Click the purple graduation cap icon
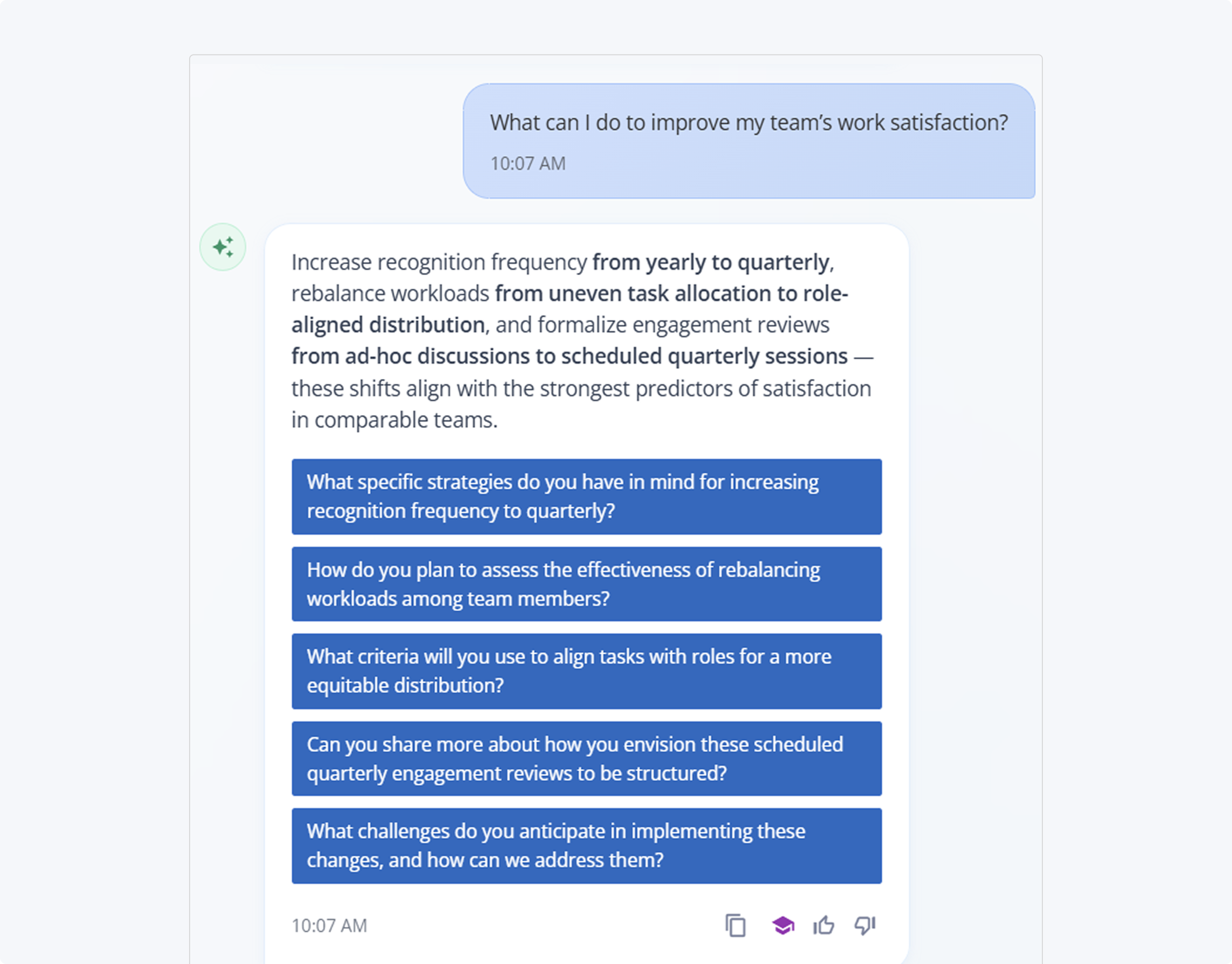The width and height of the screenshot is (1232, 964). [783, 926]
